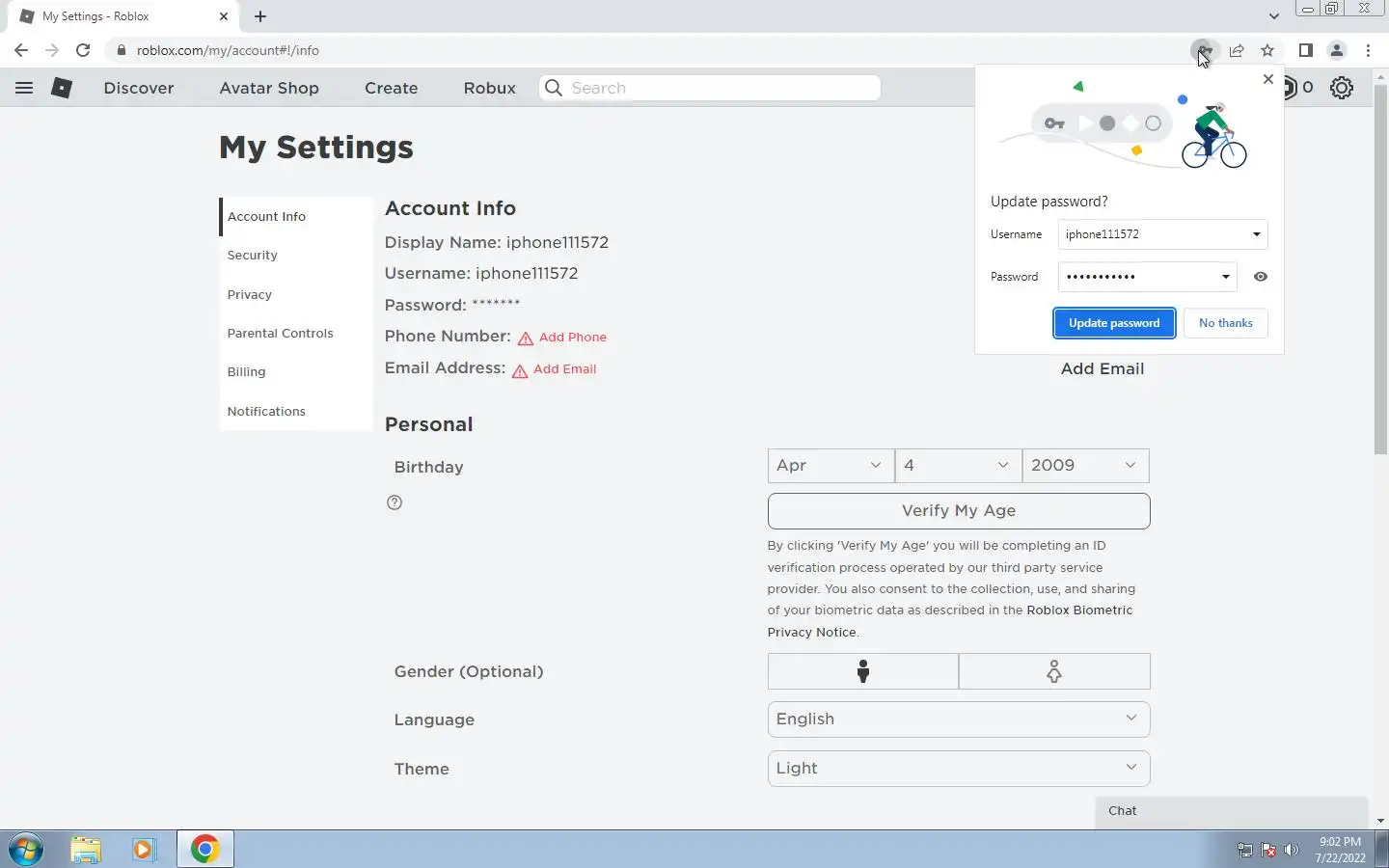The image size is (1389, 868).
Task: Select the male gender icon
Action: [863, 671]
